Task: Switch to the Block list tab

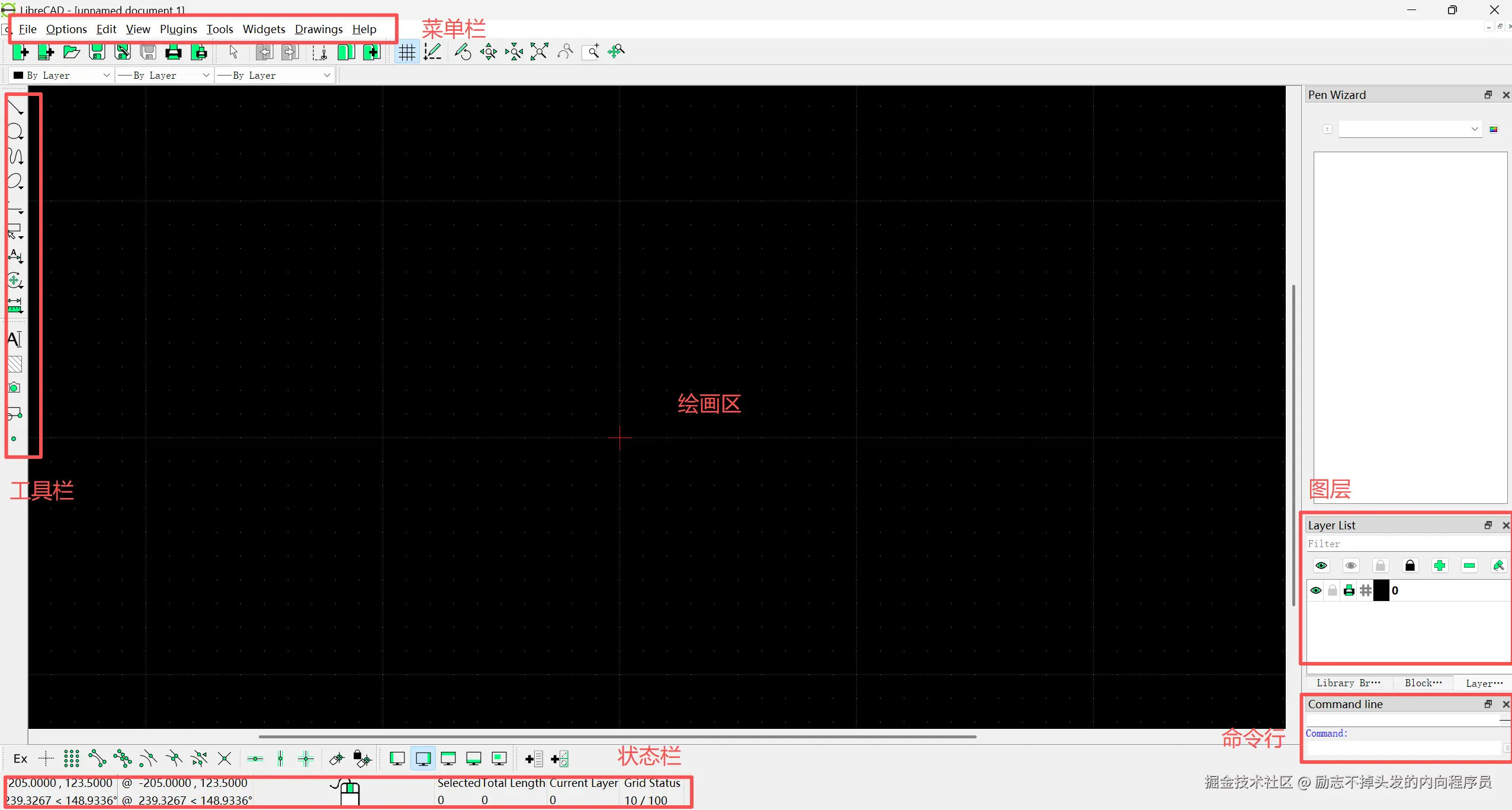Action: pos(1423,683)
